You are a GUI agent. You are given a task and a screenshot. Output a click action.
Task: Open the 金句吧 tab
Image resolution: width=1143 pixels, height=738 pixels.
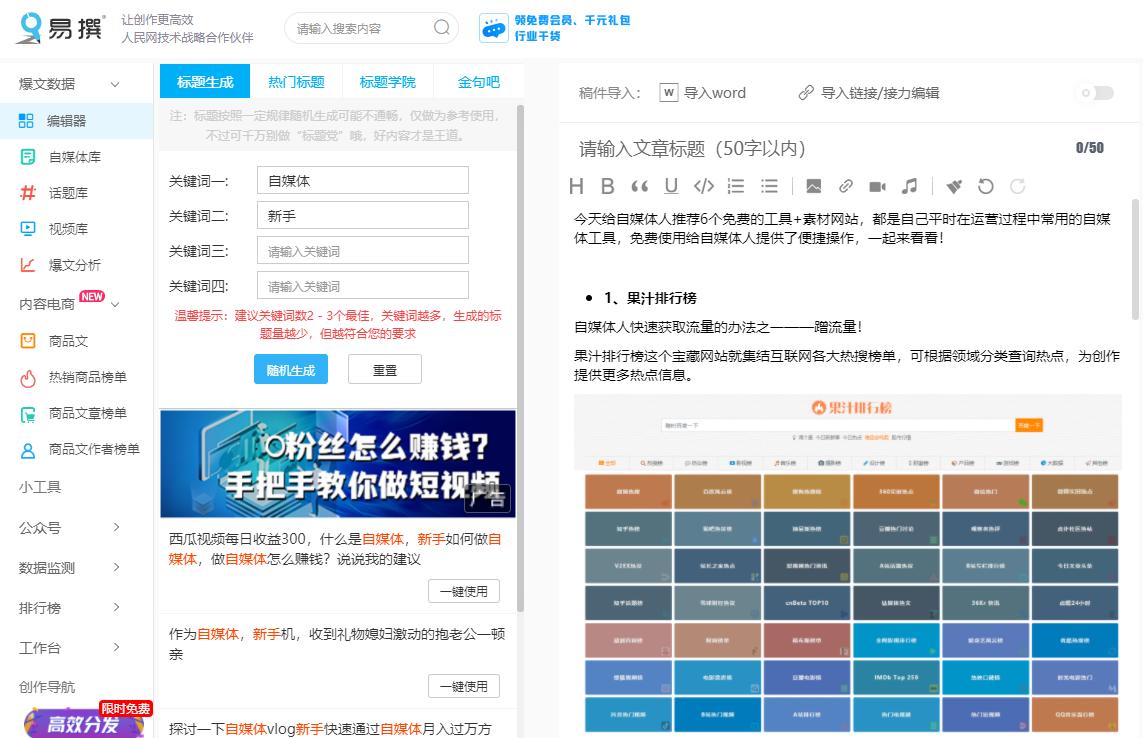point(477,80)
